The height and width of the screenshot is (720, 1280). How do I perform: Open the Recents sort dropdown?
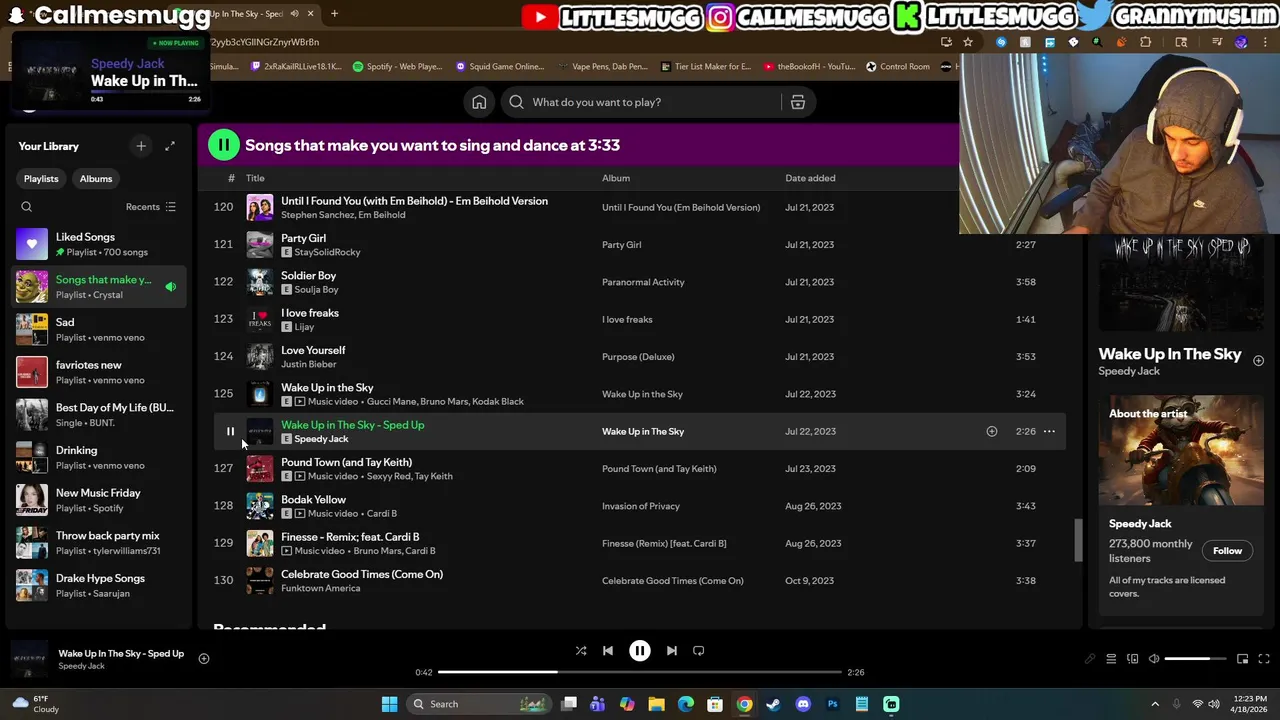click(x=151, y=207)
